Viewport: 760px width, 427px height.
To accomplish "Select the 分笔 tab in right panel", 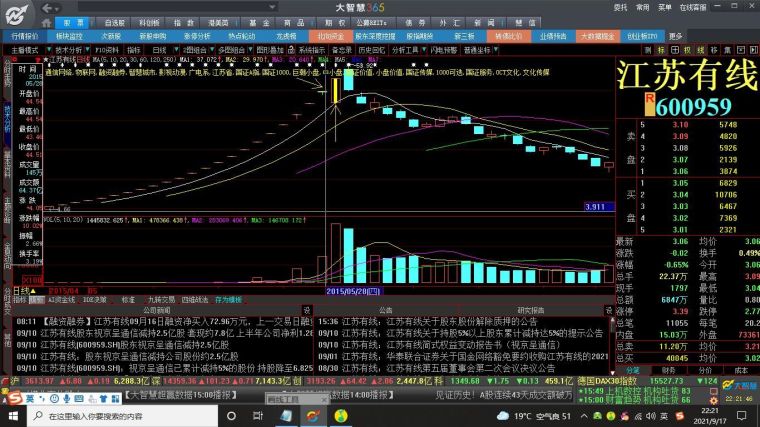I will click(632, 370).
